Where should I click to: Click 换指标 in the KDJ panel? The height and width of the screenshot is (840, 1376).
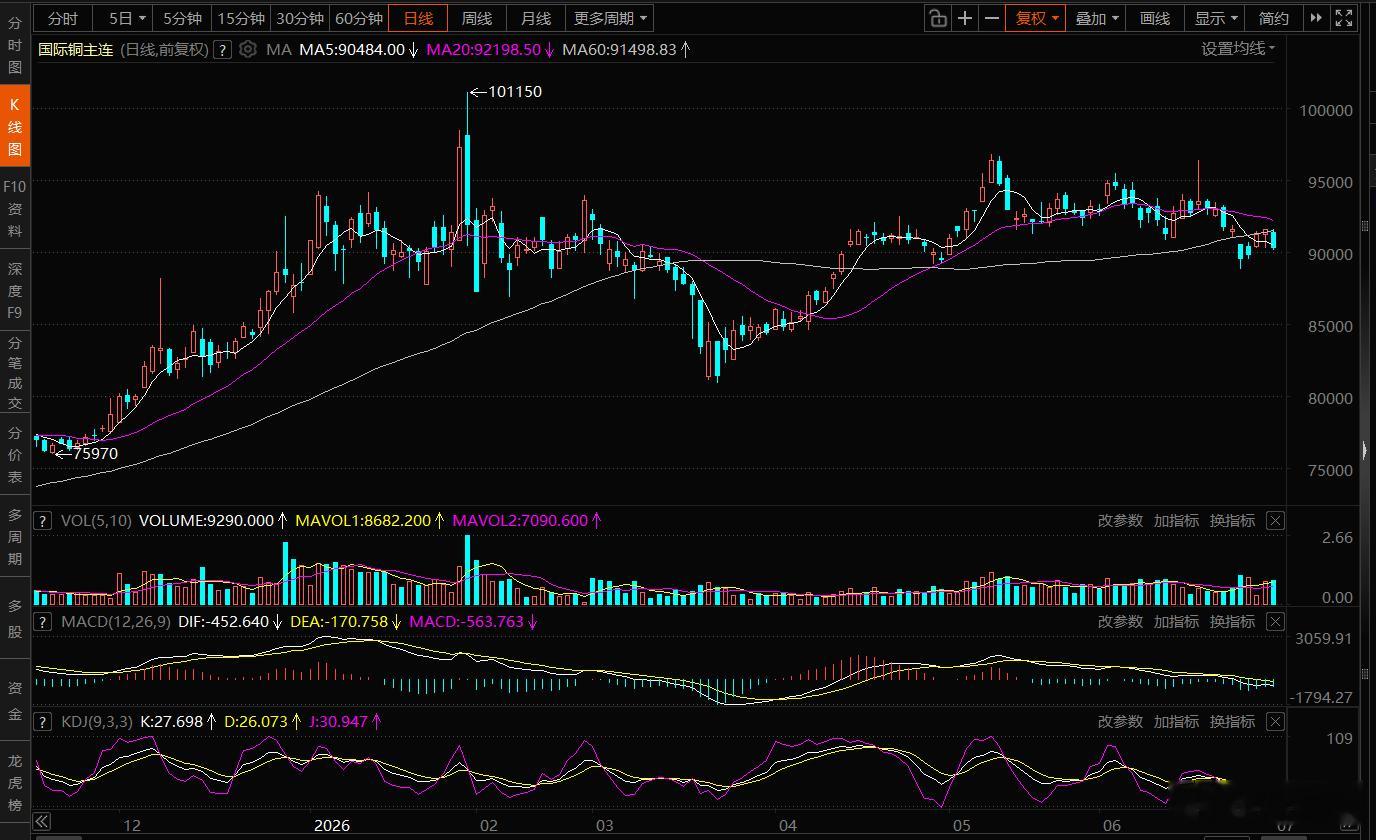tap(1232, 721)
